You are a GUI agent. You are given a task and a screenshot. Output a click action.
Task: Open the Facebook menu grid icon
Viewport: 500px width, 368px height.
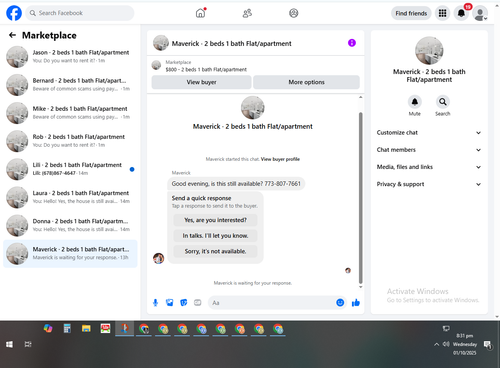tap(442, 13)
